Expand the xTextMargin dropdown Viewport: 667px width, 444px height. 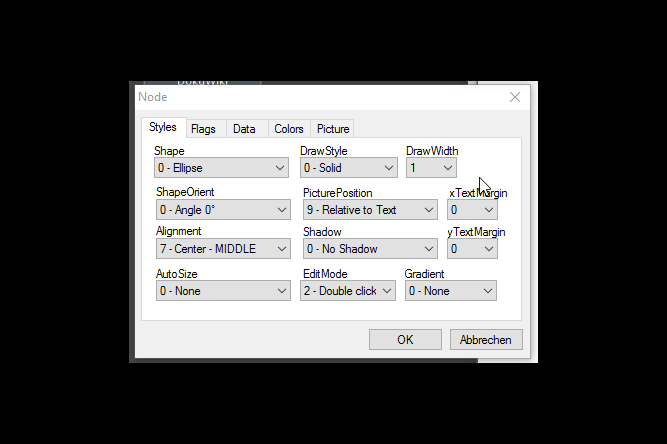coord(472,210)
